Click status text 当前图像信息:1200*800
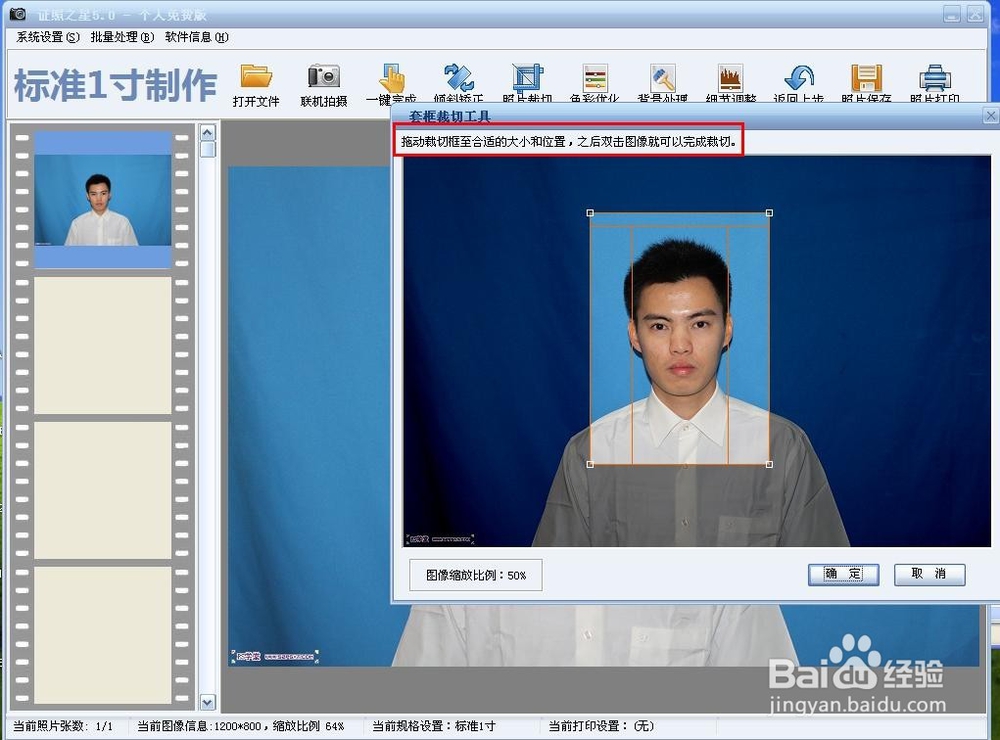This screenshot has width=1000, height=740. pyautogui.click(x=200, y=726)
